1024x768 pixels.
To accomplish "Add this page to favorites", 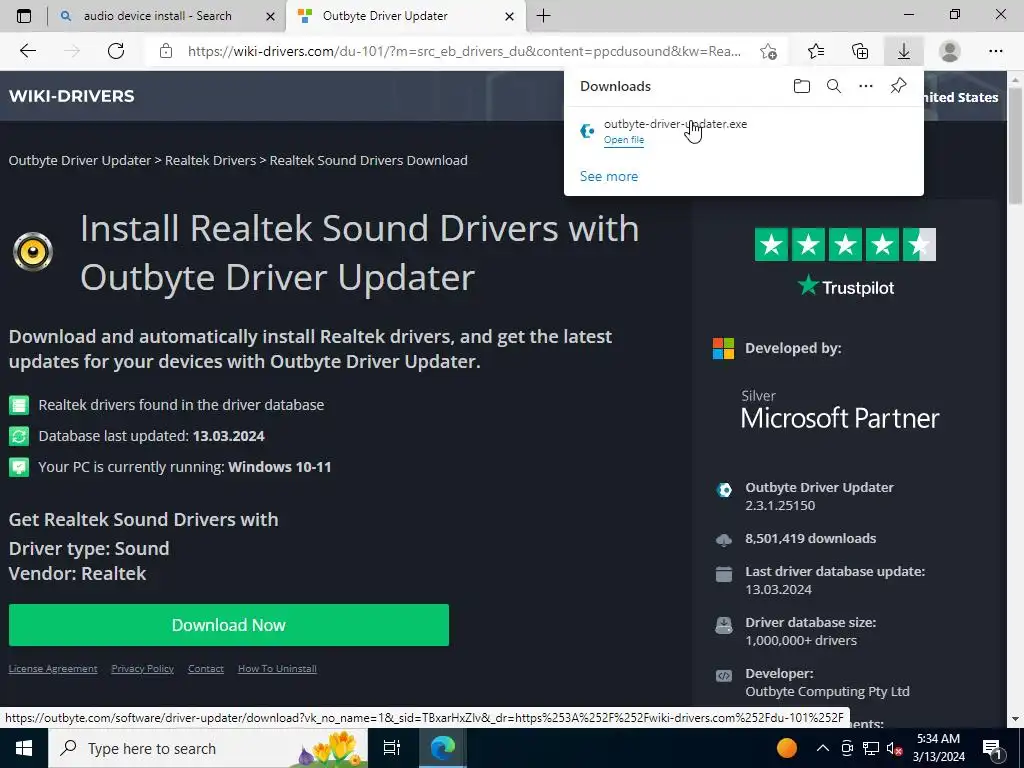I will click(769, 51).
